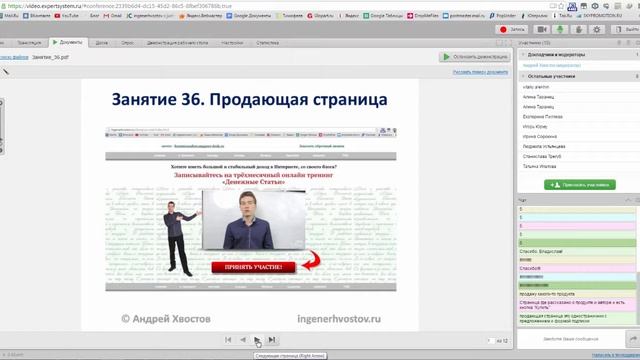Viewport: 640px width, 360px height.
Task: Click the bookmark star icon
Action: tap(561, 6)
